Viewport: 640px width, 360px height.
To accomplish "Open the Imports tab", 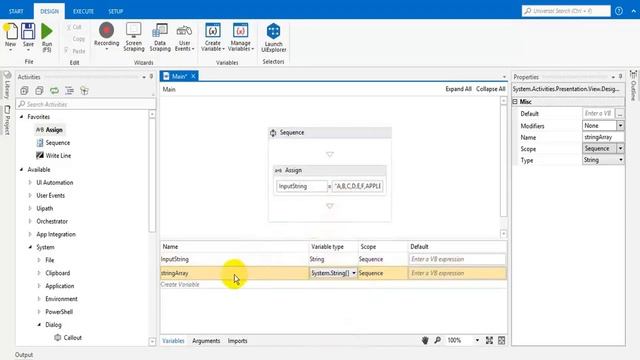I will (x=238, y=341).
